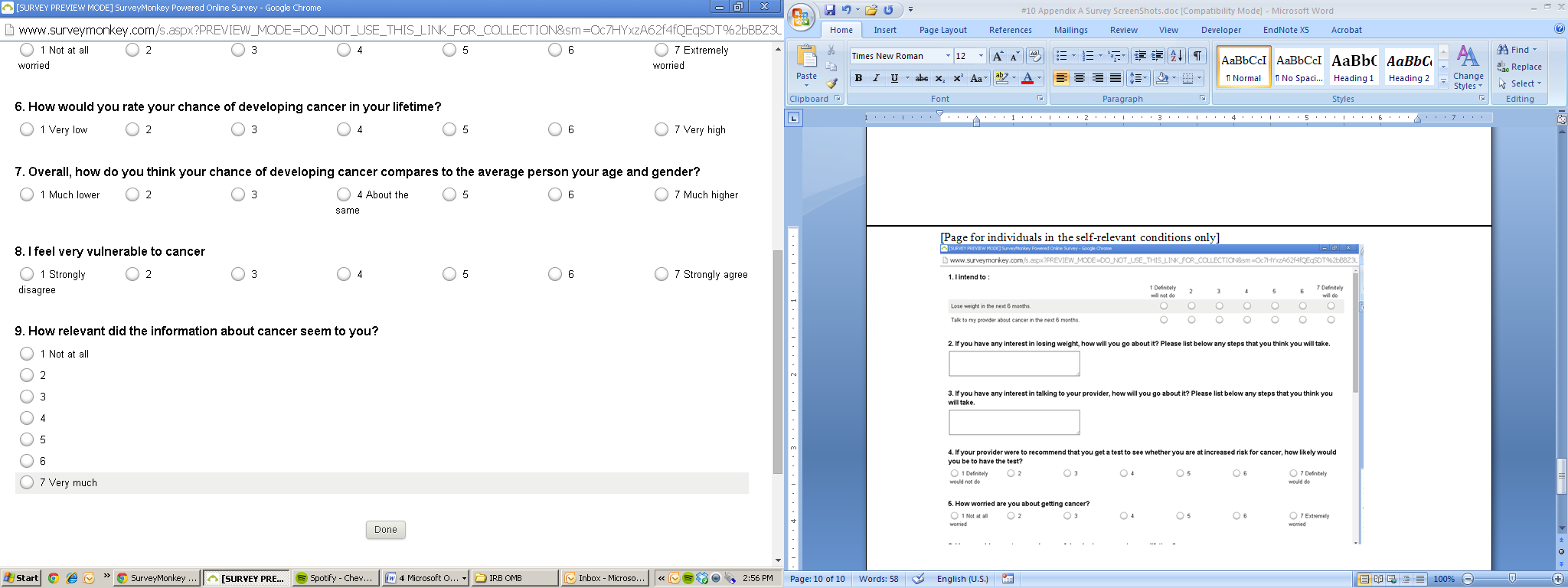Open the Select dropdown in Editing
Viewport: 1568px width, 588px height.
point(1521,83)
